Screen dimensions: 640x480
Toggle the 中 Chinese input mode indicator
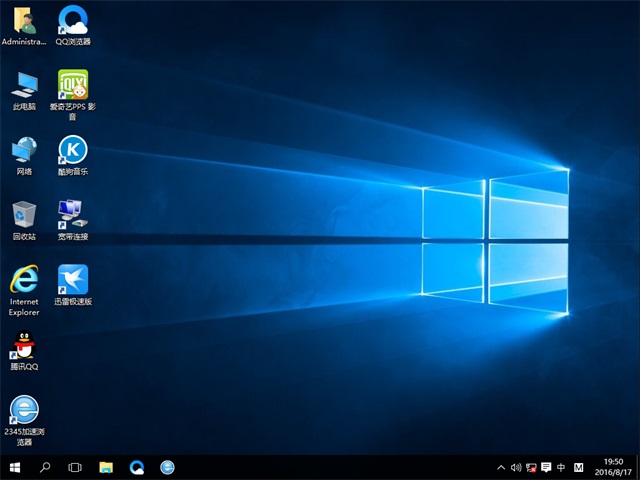tap(561, 467)
